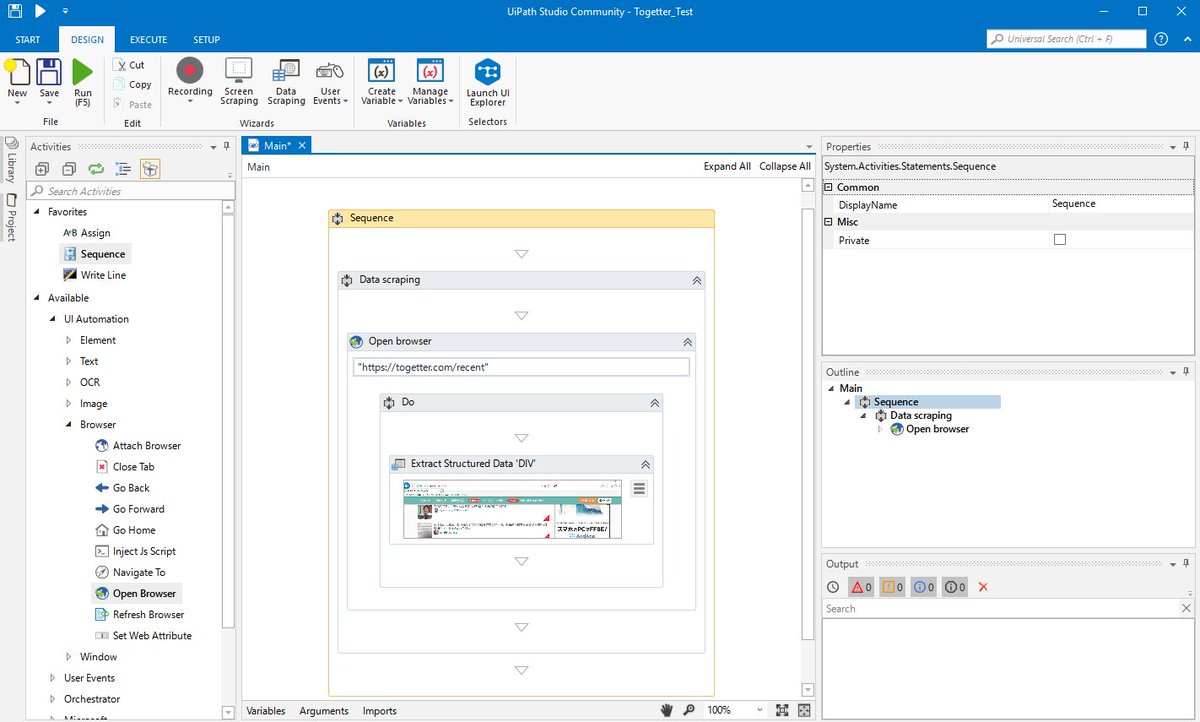Click Cut in the Edit group
This screenshot has height=722, width=1200.
point(130,65)
